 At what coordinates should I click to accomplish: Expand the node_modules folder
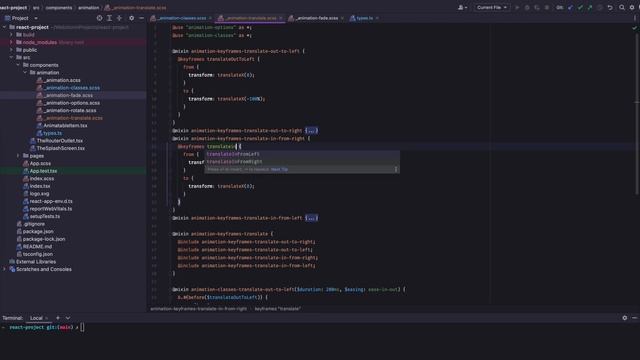[x=11, y=42]
